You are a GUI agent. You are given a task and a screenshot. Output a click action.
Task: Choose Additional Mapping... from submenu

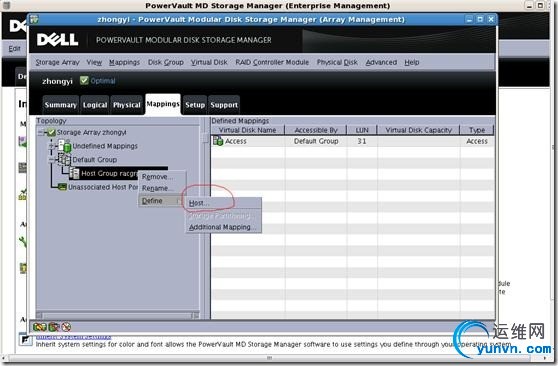(x=223, y=227)
